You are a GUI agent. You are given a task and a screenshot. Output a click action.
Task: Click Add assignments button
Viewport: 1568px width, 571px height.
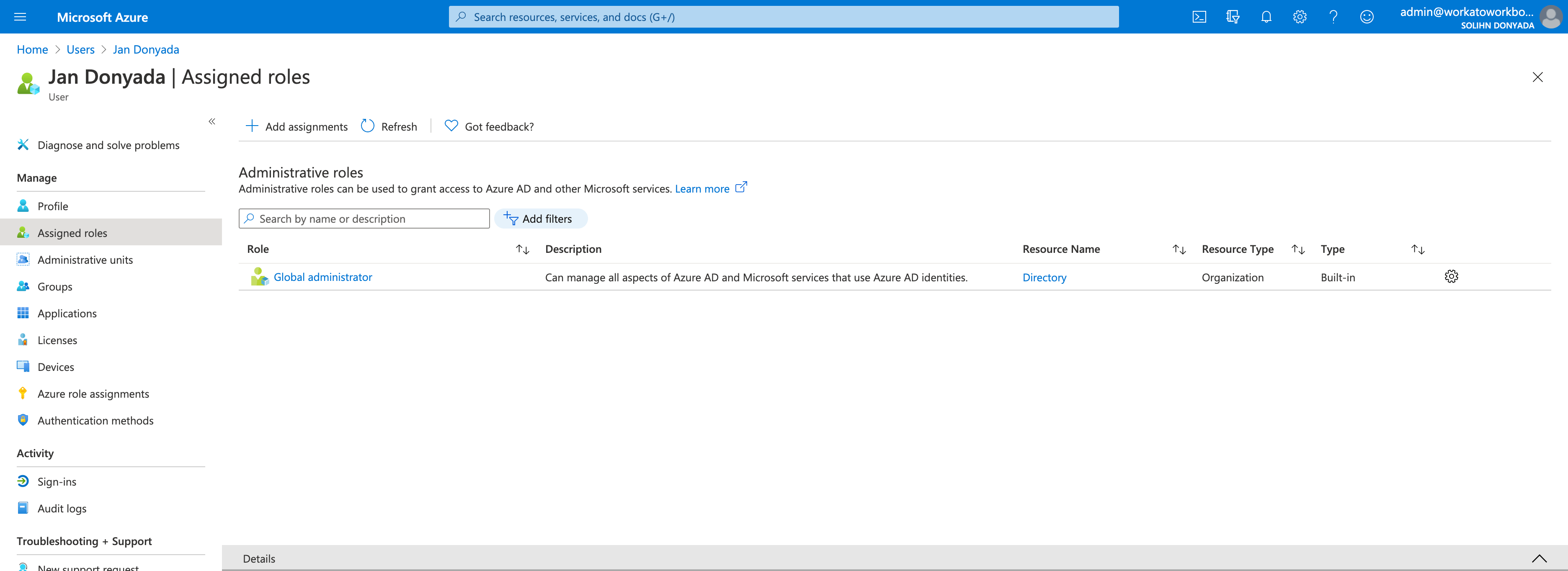pos(297,126)
